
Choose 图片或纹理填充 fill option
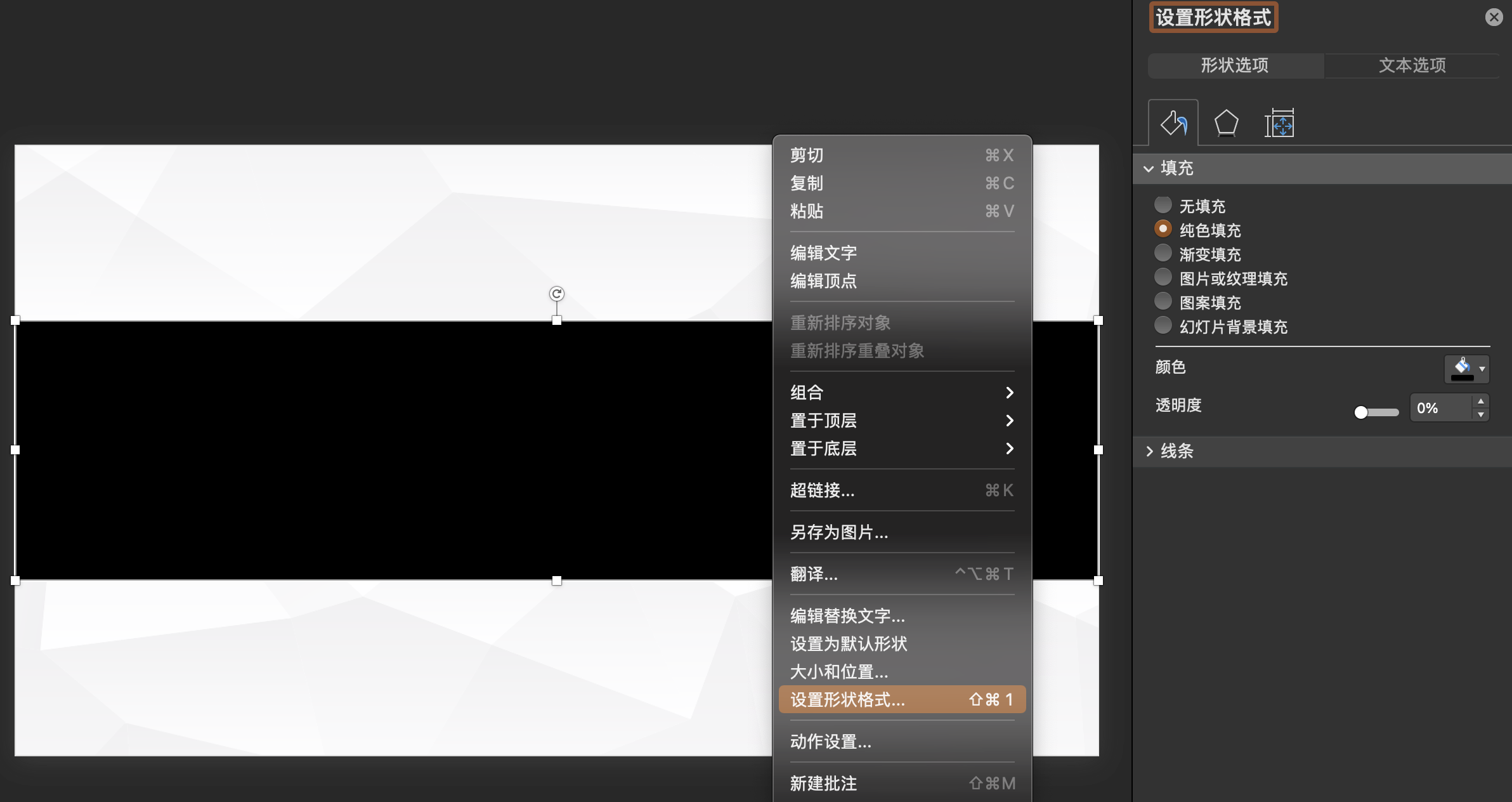[x=1163, y=277]
